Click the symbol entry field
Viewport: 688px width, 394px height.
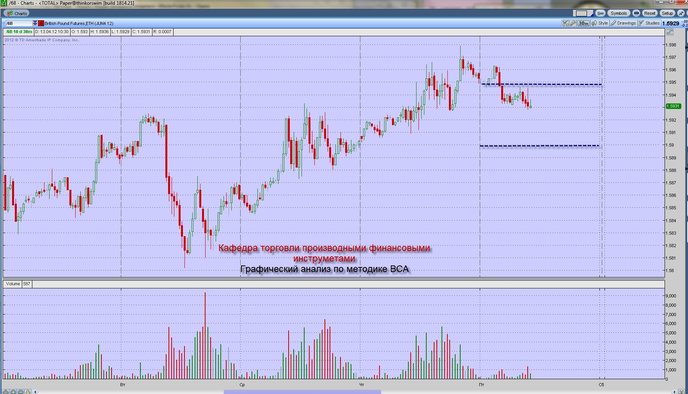pos(18,23)
